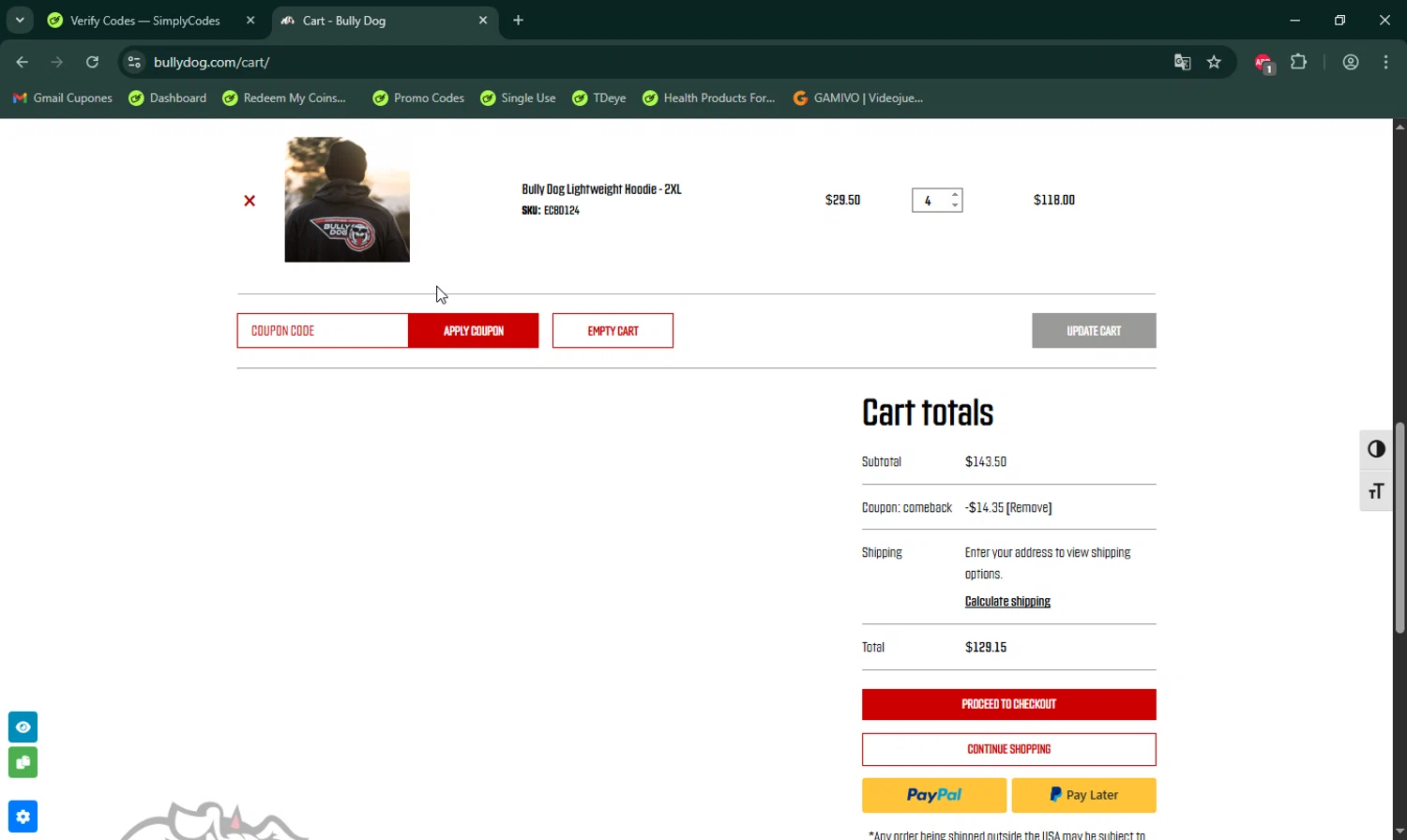Open TDeye bookmark
The width and height of the screenshot is (1407, 840).
click(x=599, y=97)
